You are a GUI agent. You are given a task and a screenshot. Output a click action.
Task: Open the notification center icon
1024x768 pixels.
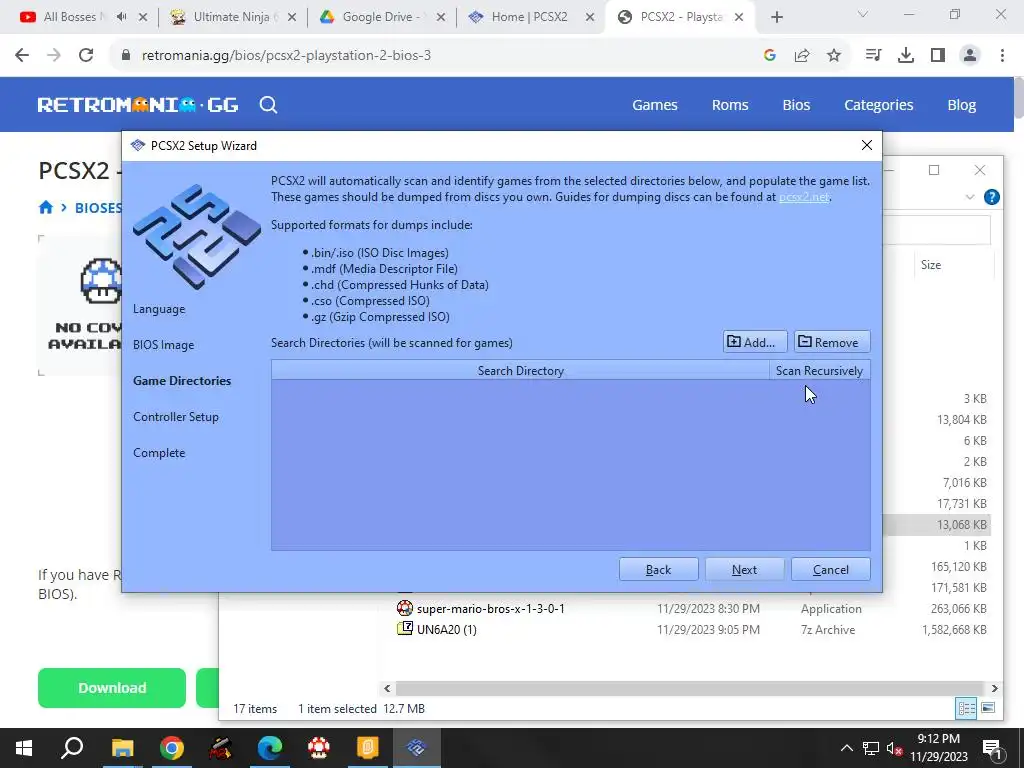coord(993,748)
